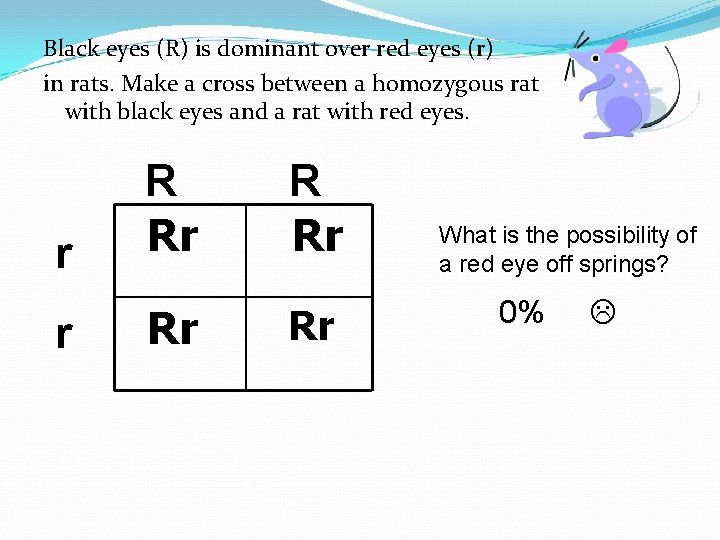Click the 'a red eye off springs?' line
This screenshot has height=540, width=720.
553,264
